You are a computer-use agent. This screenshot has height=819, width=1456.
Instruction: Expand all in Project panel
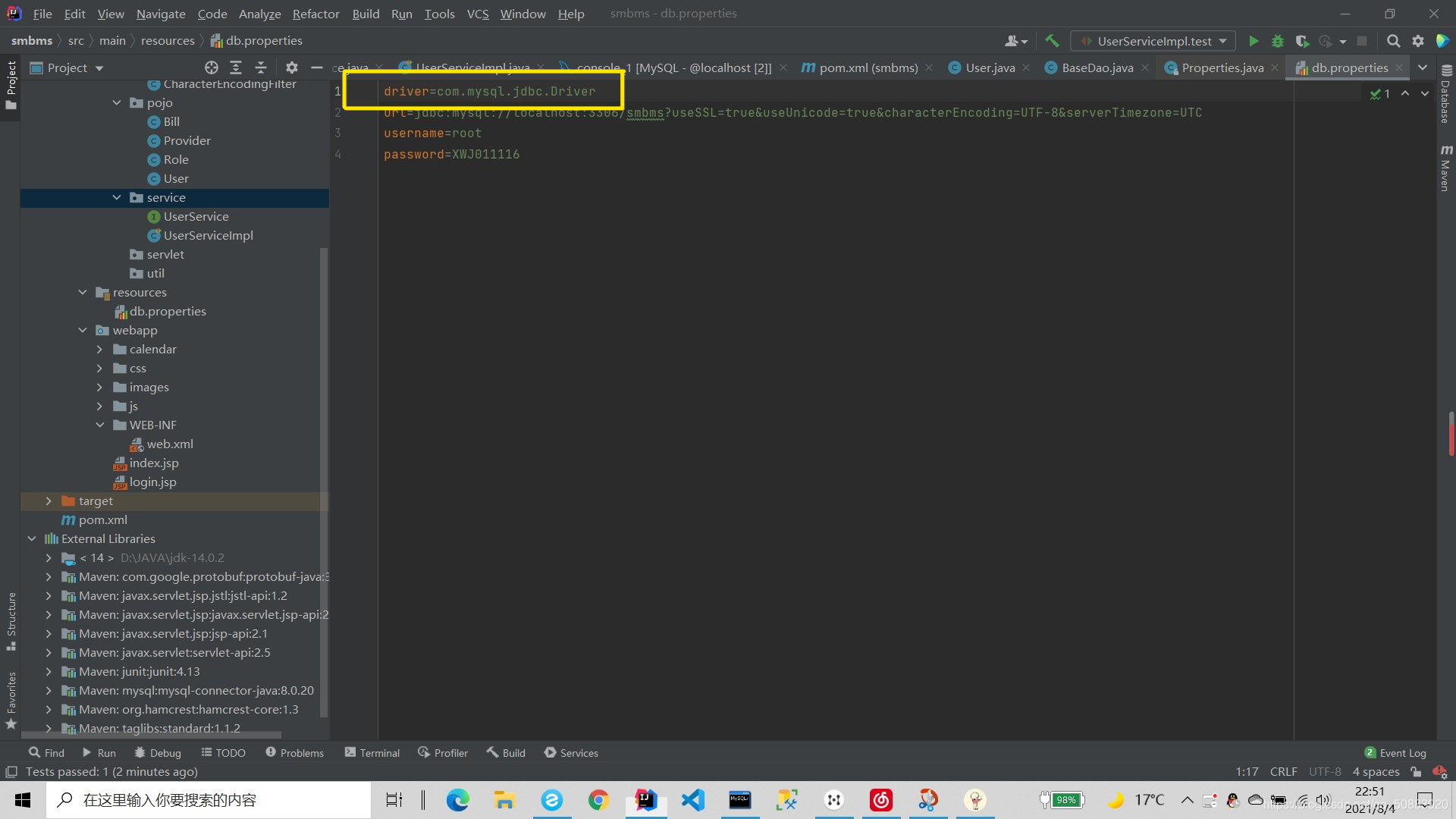(236, 67)
